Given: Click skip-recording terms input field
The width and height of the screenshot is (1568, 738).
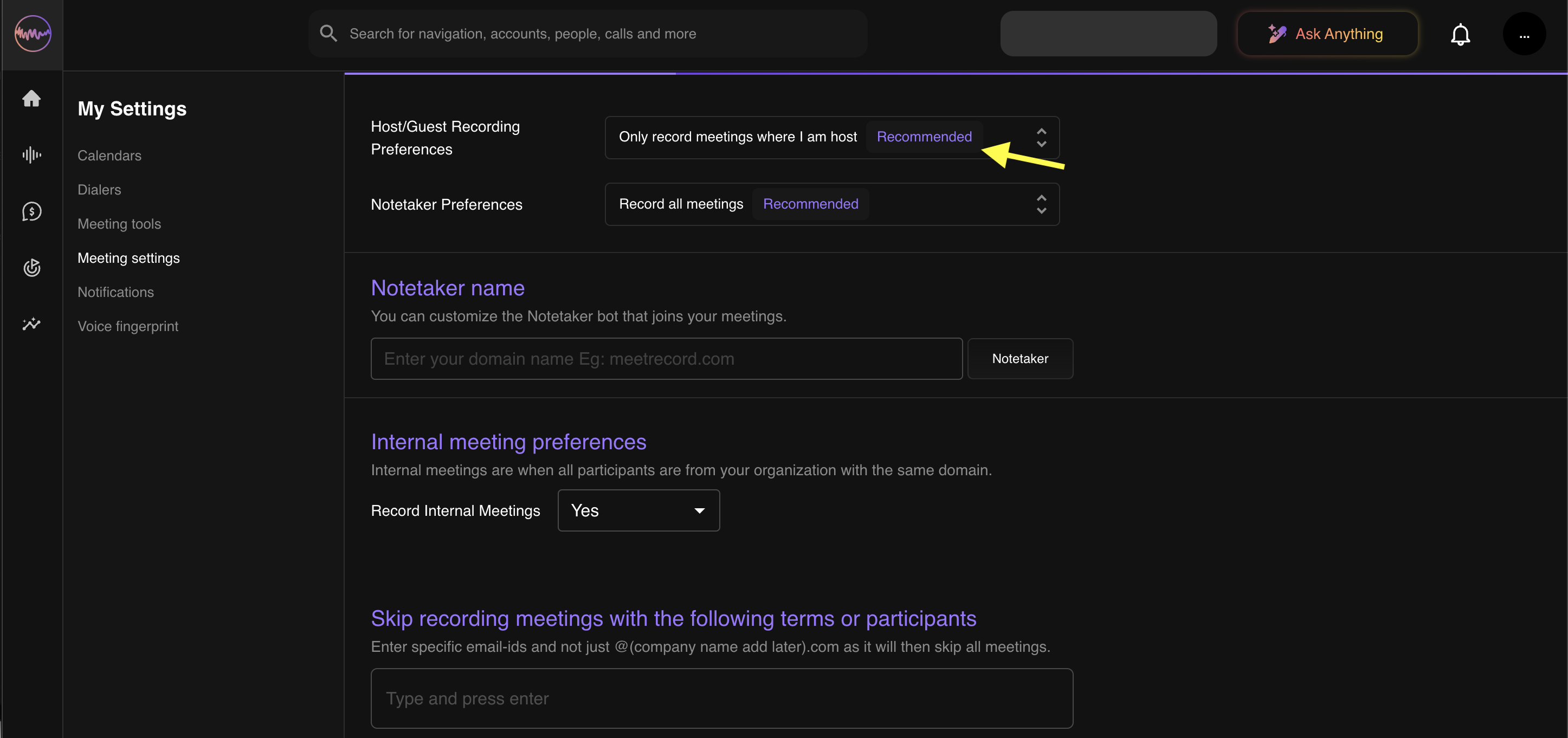Looking at the screenshot, I should pos(721,698).
